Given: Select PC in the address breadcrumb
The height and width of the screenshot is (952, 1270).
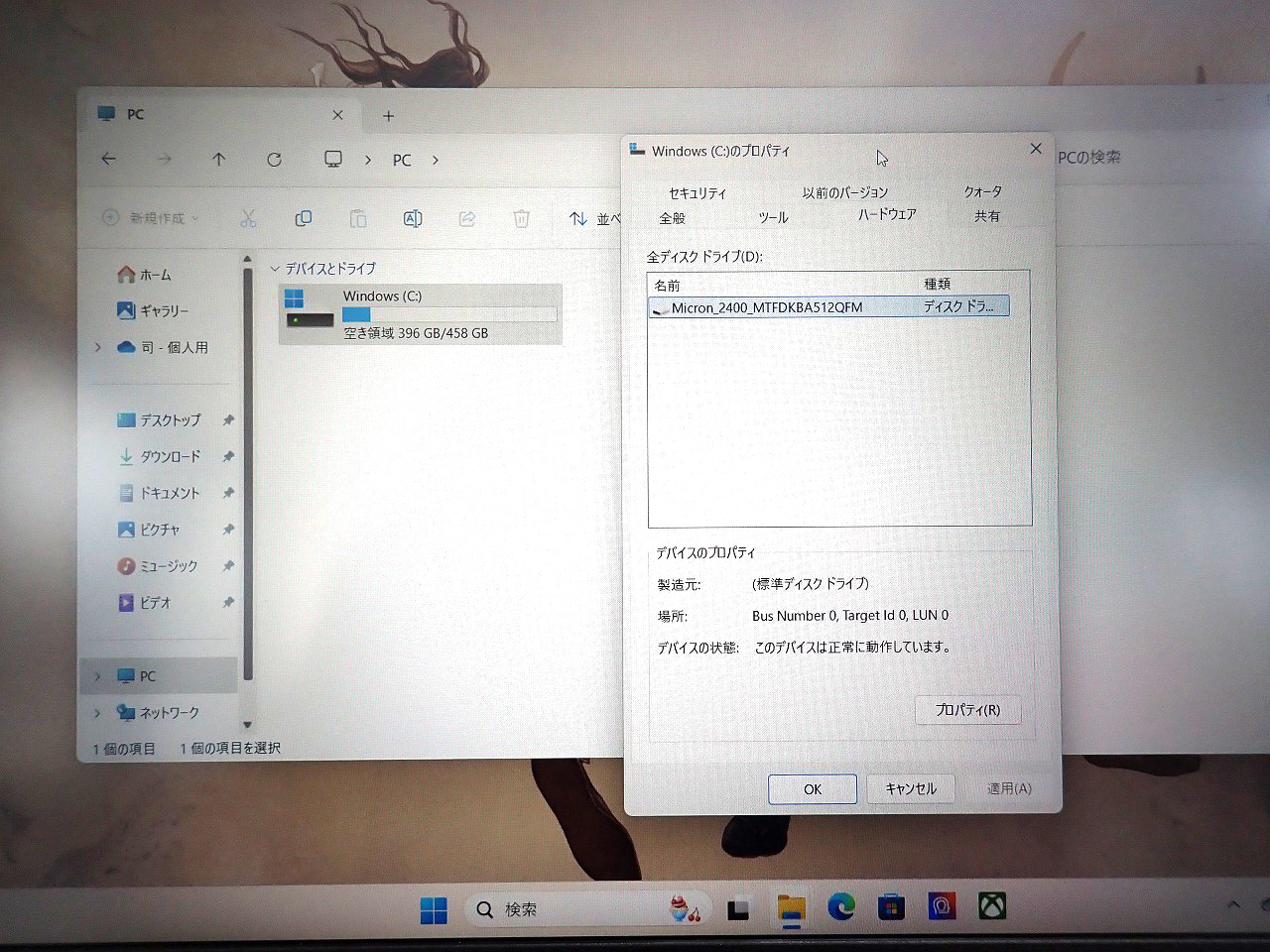Looking at the screenshot, I should click(402, 160).
